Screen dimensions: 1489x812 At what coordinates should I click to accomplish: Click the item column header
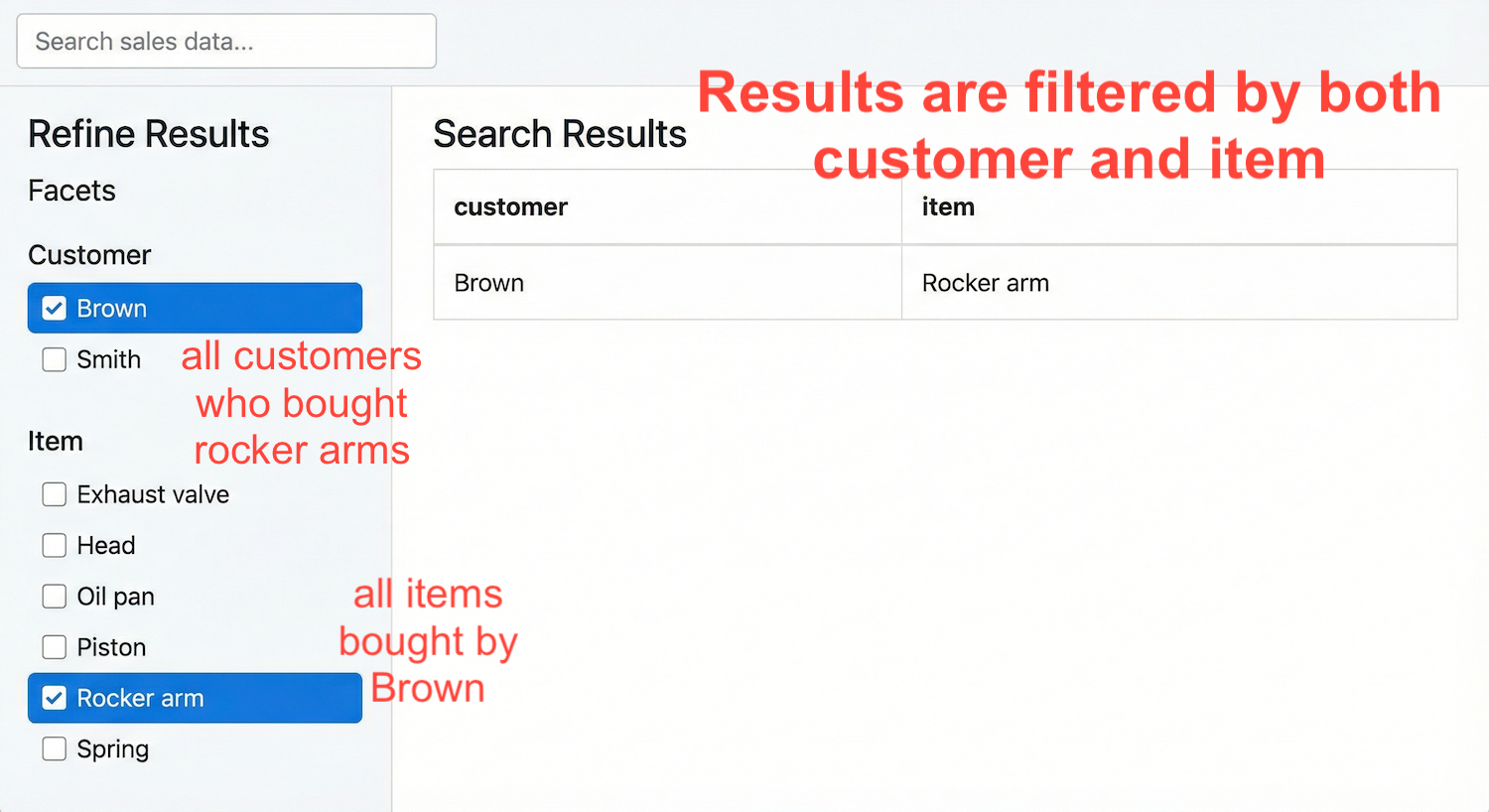[x=948, y=206]
